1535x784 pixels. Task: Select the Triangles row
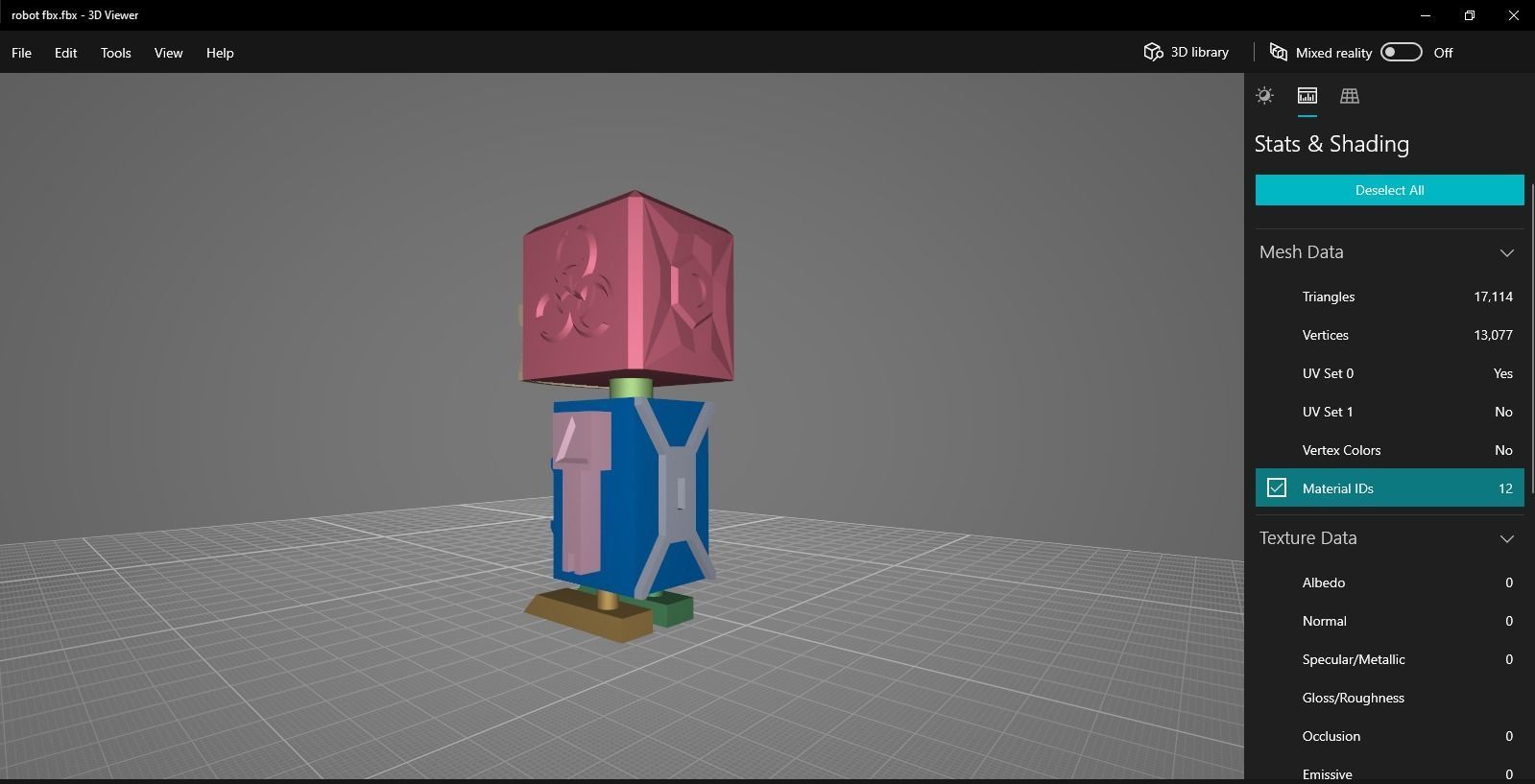pos(1389,297)
